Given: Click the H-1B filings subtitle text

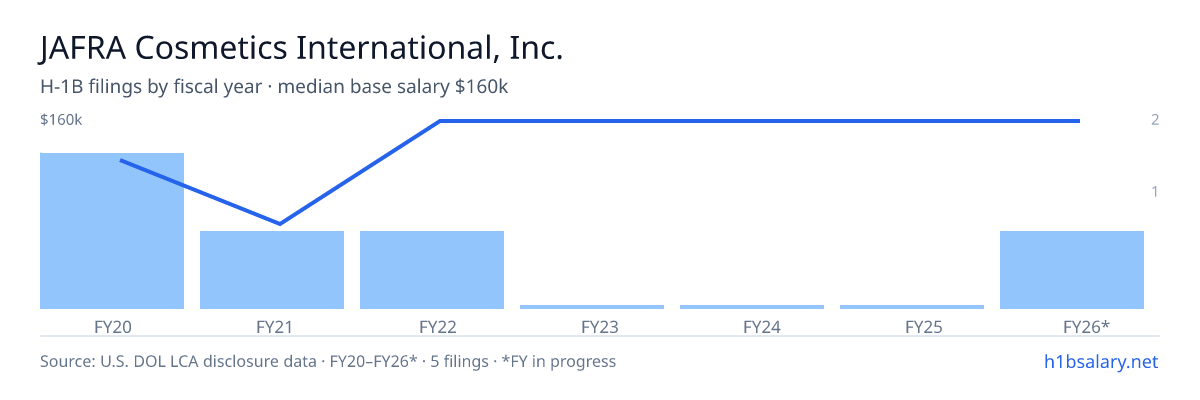Looking at the screenshot, I should tap(274, 87).
